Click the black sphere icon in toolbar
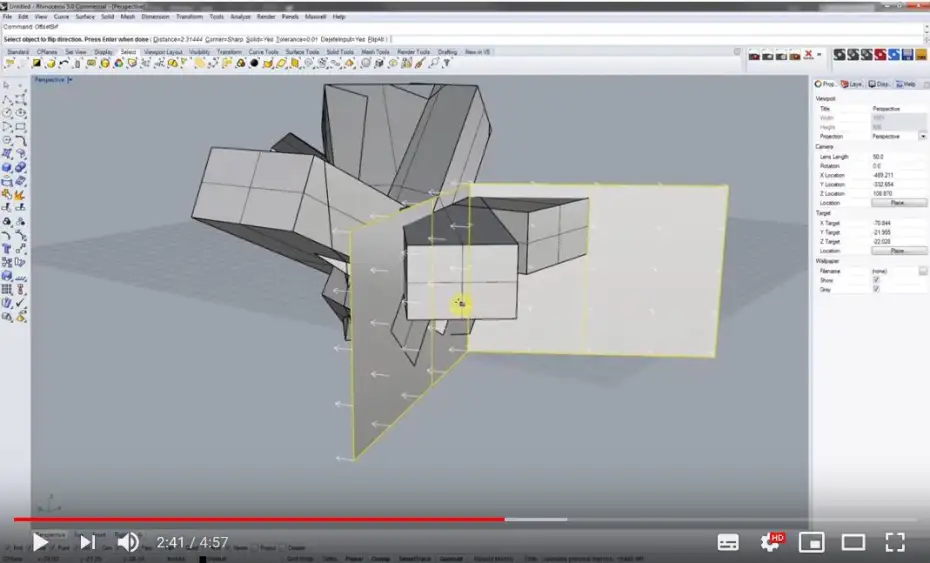 point(254,63)
